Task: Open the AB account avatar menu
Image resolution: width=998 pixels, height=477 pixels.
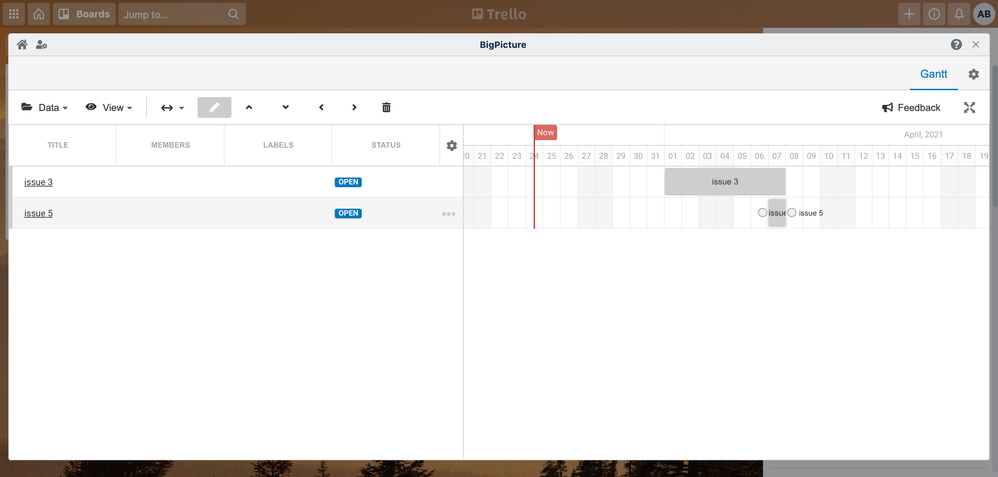Action: click(x=984, y=14)
